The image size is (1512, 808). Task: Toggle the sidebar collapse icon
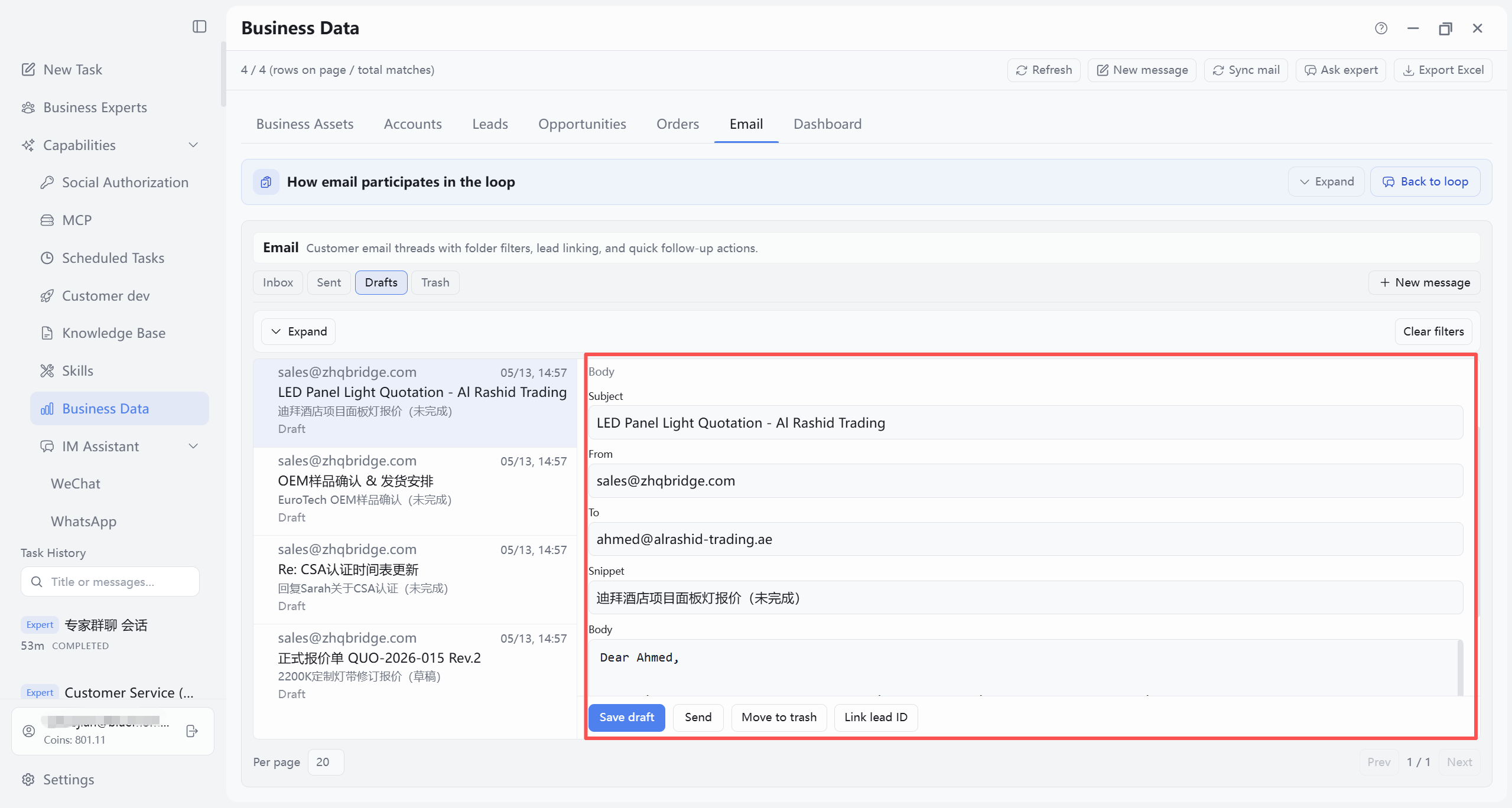point(200,27)
